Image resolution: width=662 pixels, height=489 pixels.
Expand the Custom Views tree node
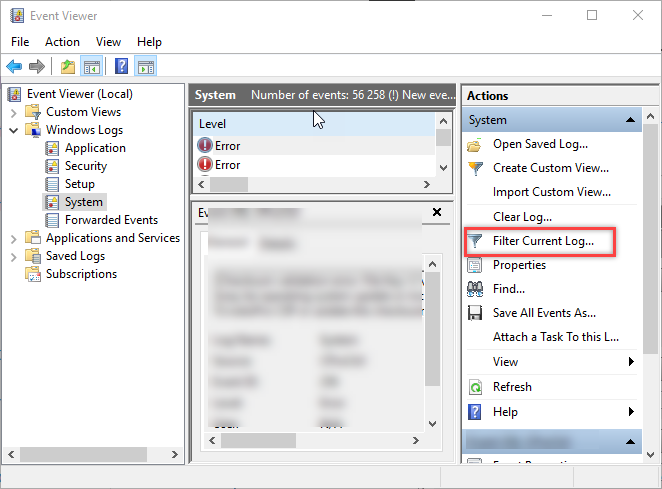[13, 112]
